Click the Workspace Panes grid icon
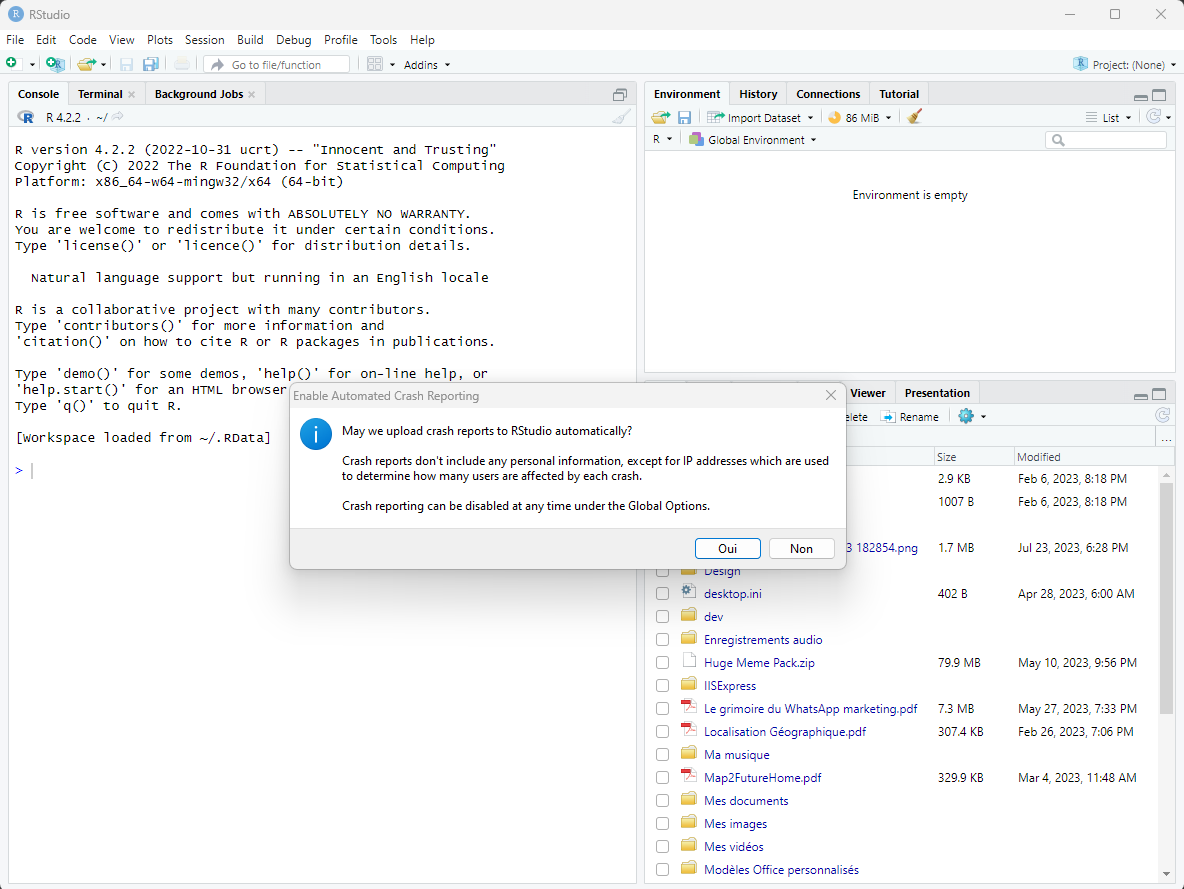 click(375, 64)
